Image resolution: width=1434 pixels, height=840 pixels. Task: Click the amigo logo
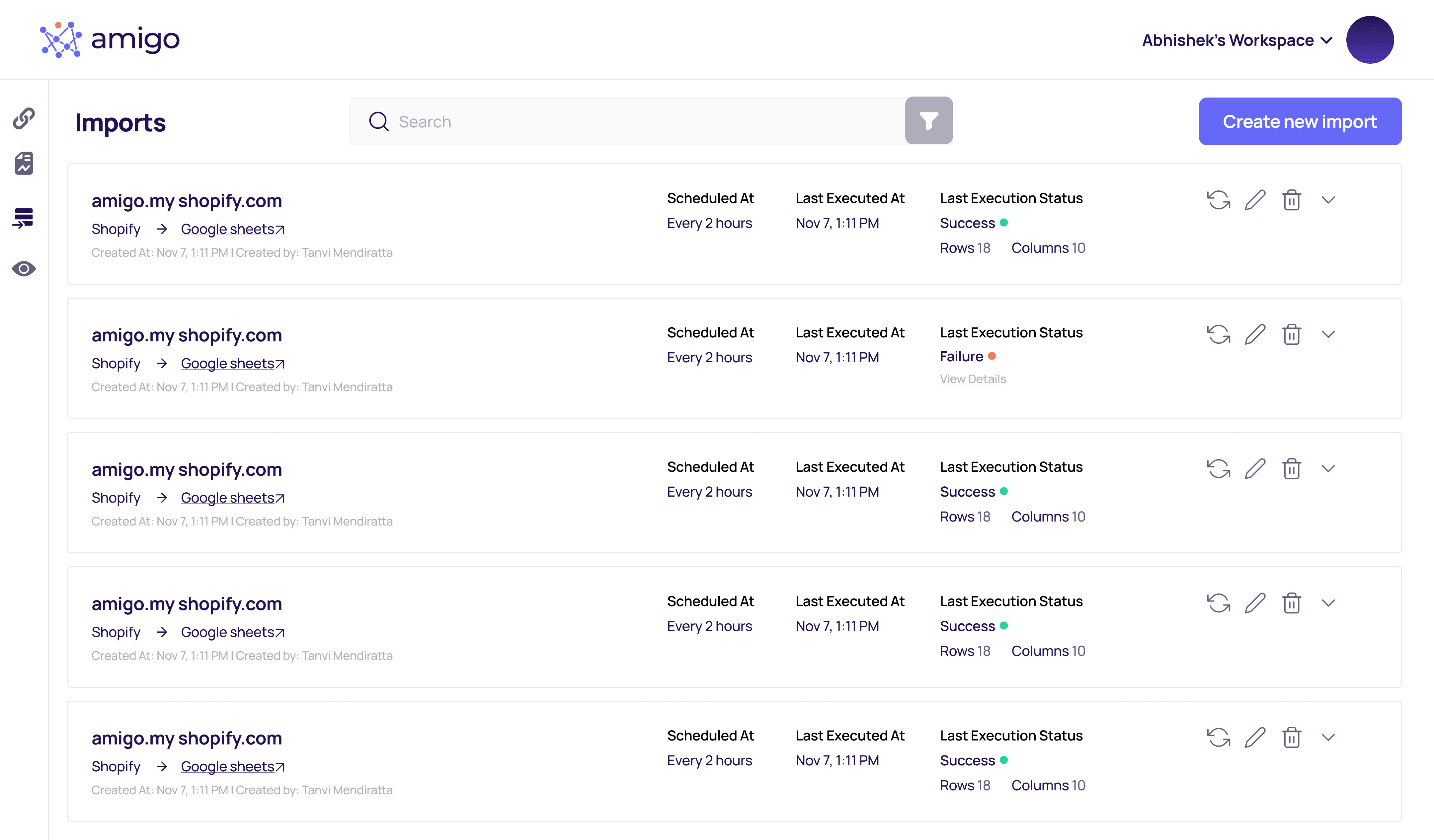(110, 40)
